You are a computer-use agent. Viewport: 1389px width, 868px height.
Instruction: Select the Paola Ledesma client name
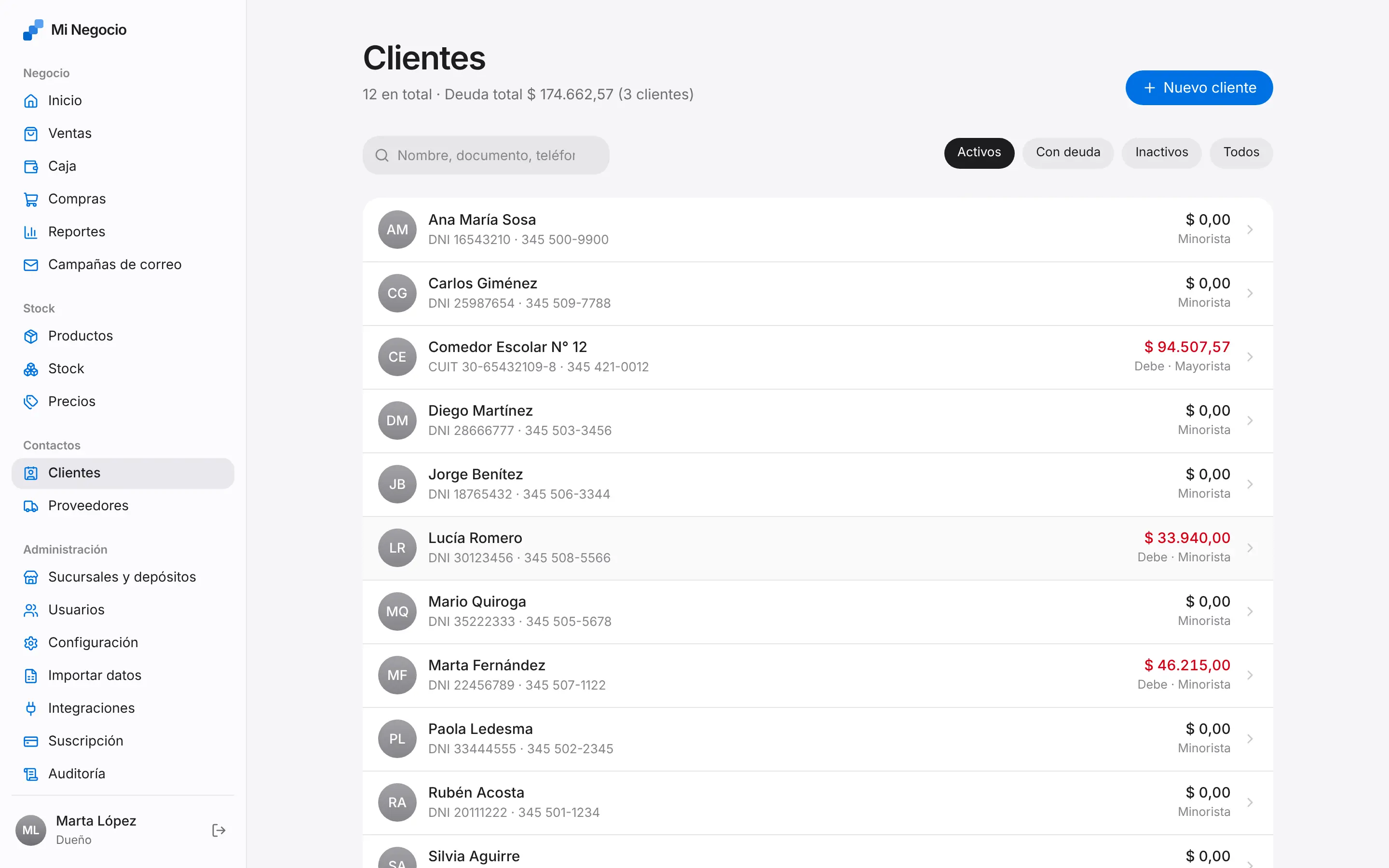click(480, 729)
